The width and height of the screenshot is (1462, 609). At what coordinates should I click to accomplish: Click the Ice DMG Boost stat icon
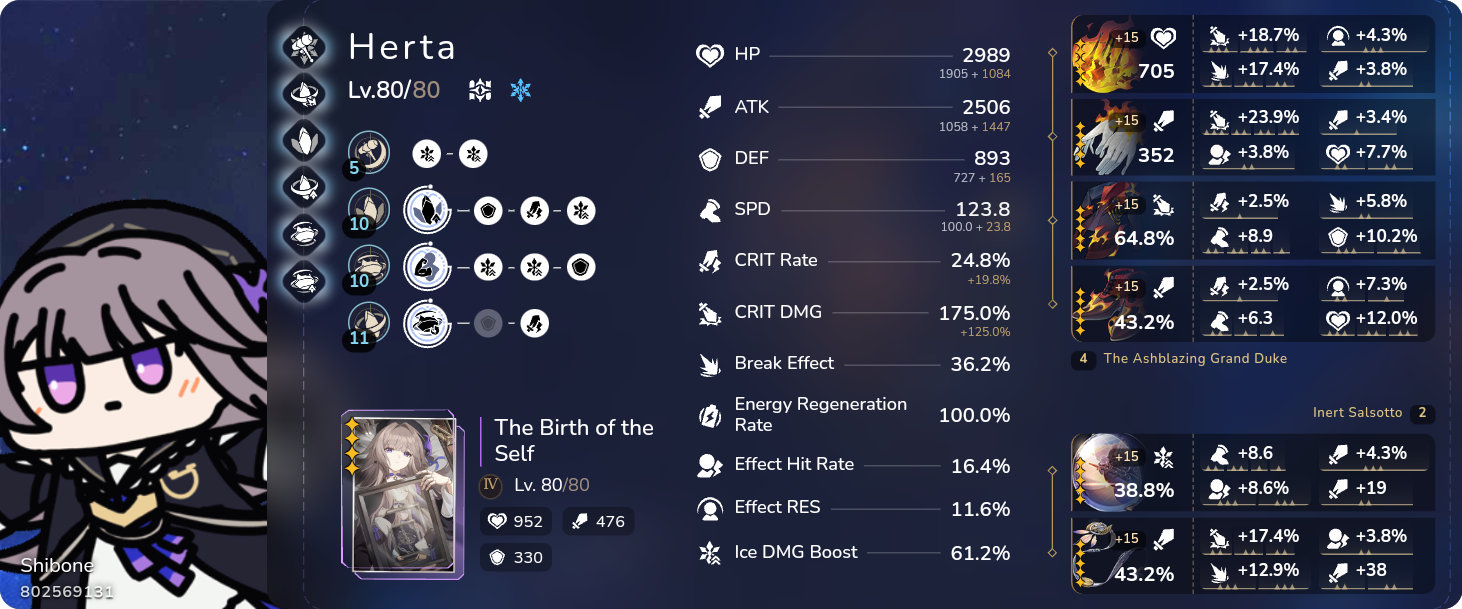(709, 552)
